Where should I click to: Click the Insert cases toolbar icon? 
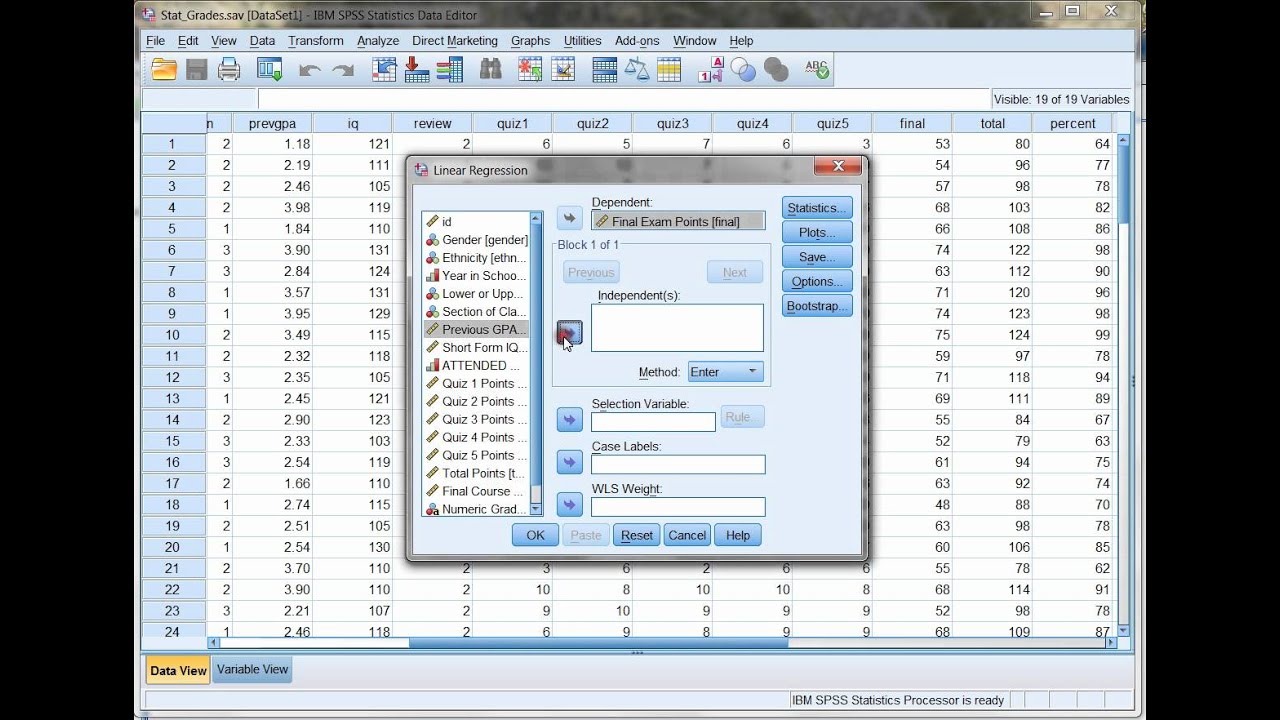click(x=530, y=69)
